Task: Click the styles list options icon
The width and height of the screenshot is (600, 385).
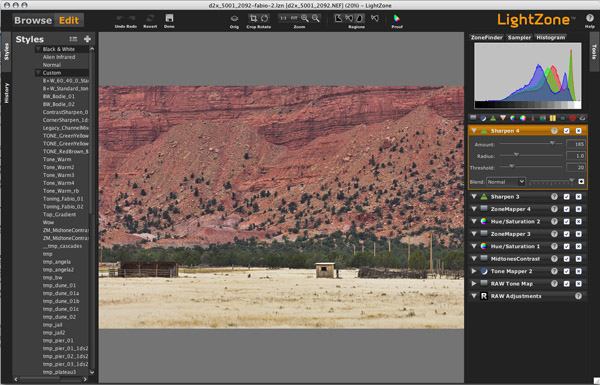Action: click(x=73, y=39)
